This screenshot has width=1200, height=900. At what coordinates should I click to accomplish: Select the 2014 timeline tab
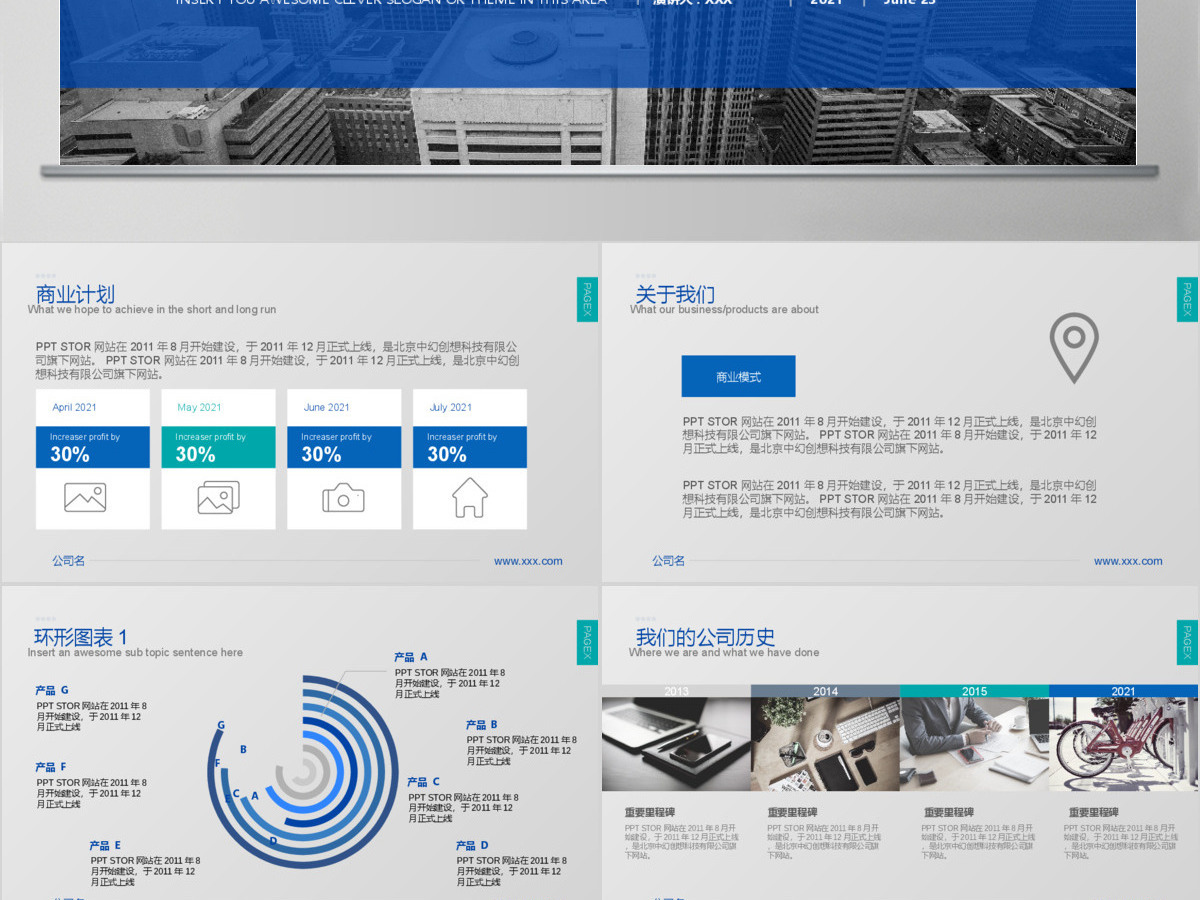point(825,691)
